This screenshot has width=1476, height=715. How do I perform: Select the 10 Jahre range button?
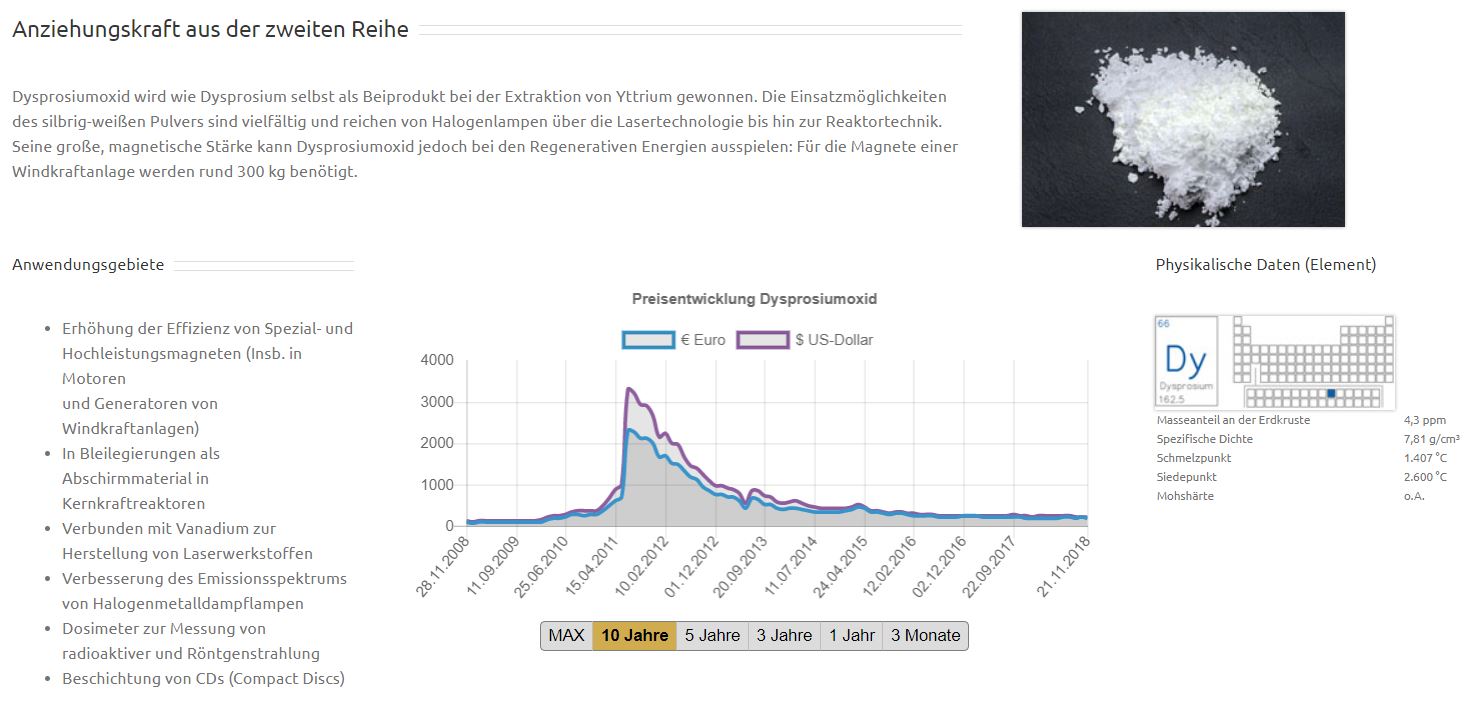point(634,636)
